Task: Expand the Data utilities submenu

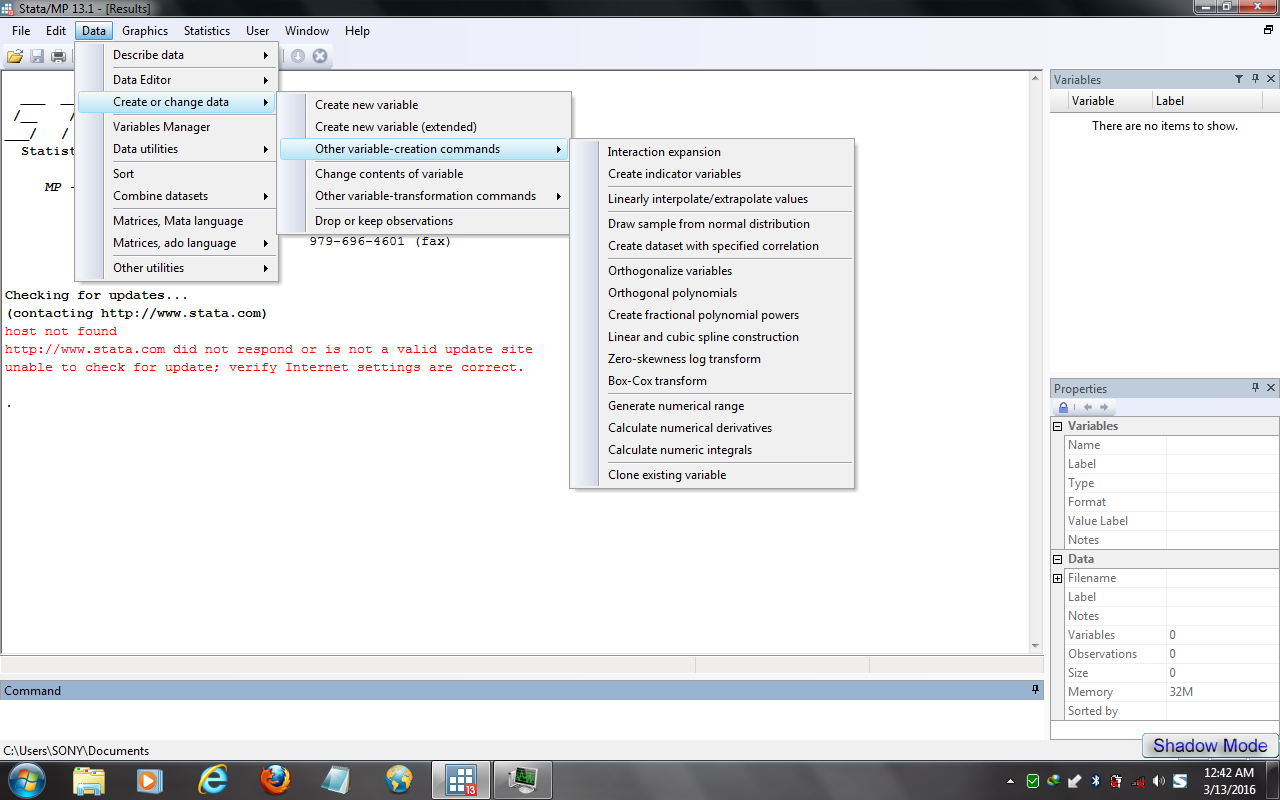Action: click(x=176, y=149)
